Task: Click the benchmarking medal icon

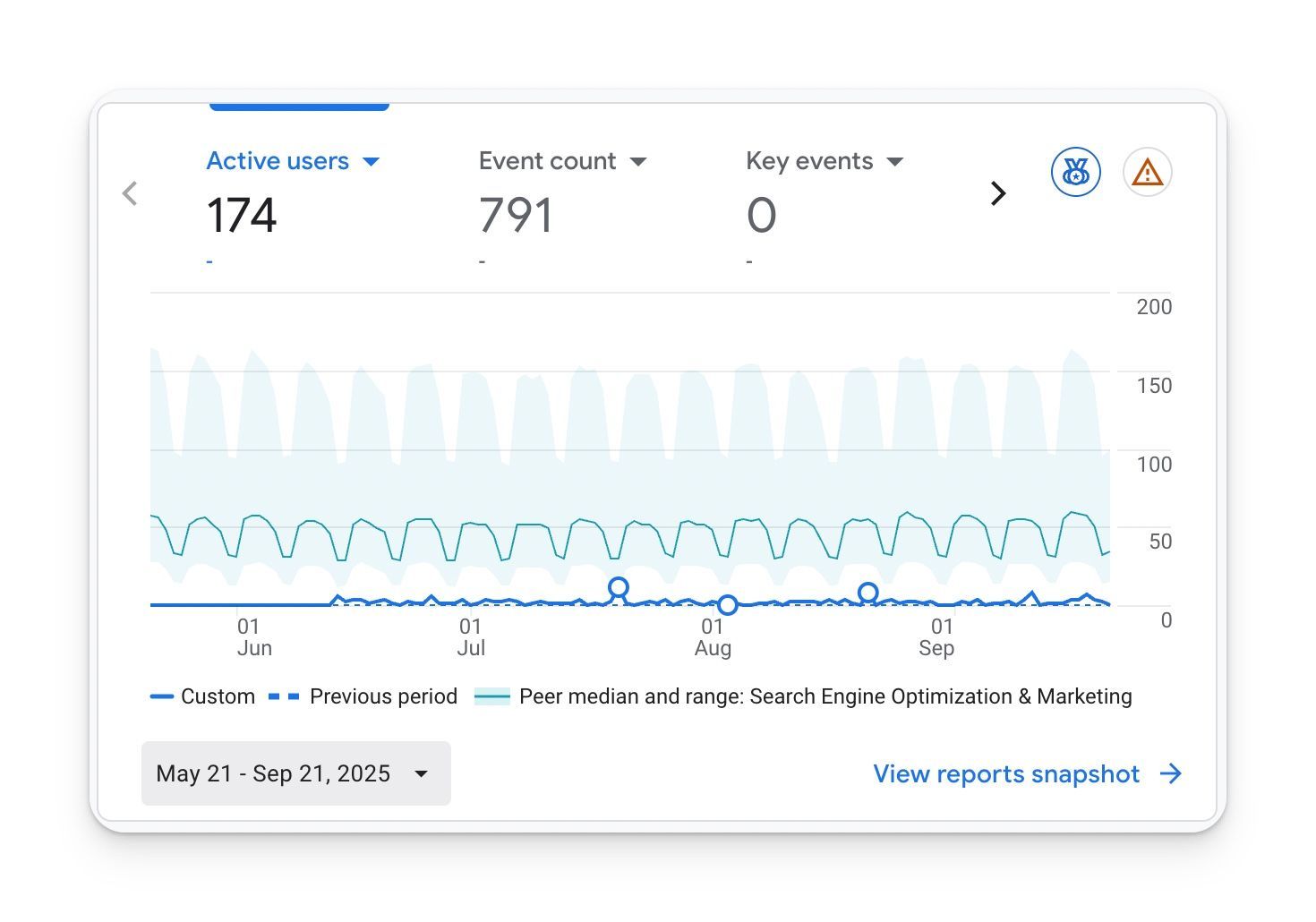Action: pos(1075,172)
